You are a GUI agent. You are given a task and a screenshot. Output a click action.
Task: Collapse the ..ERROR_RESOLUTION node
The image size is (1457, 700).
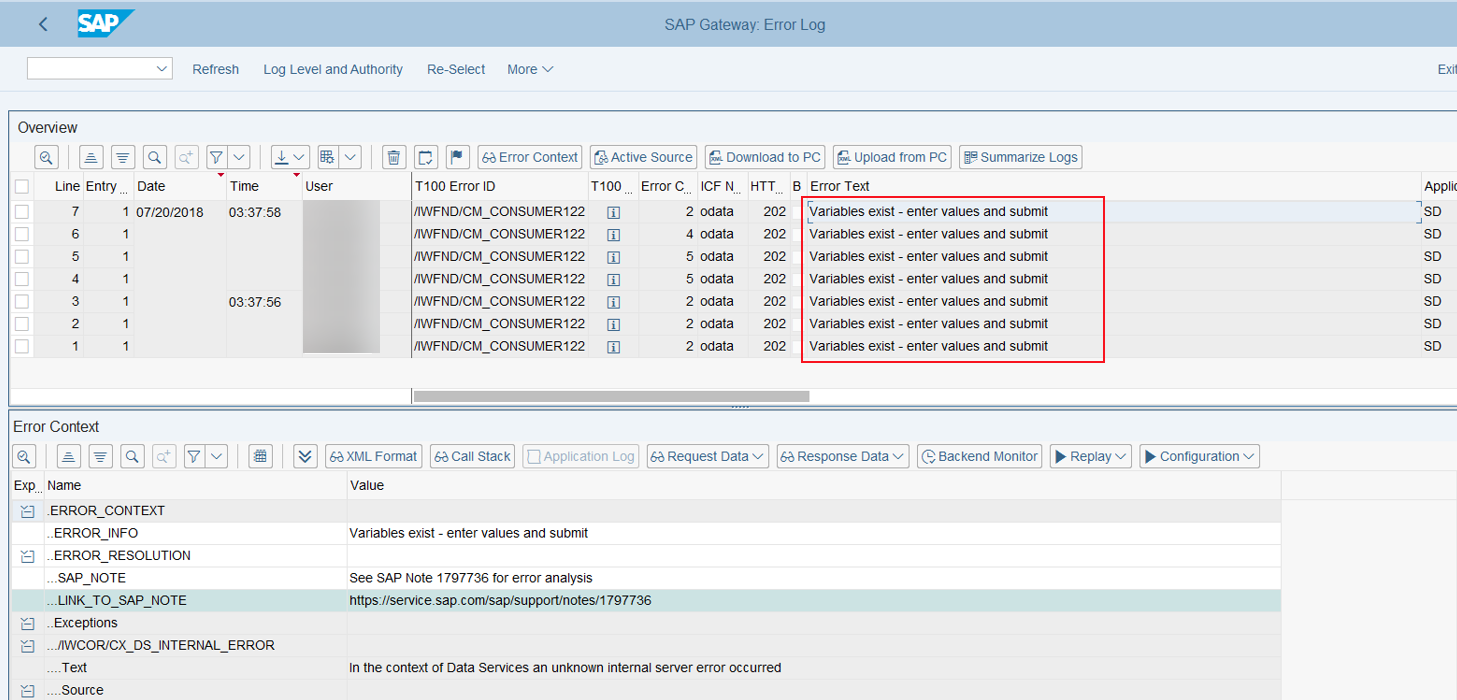pos(27,556)
